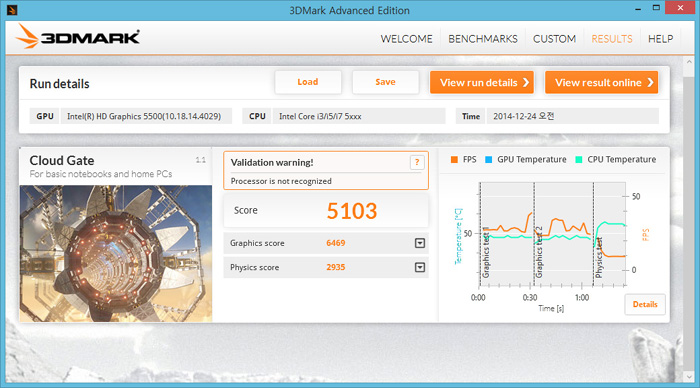This screenshot has height=388, width=700.
Task: Click the scrollbar up arrow
Action: [x=688, y=63]
